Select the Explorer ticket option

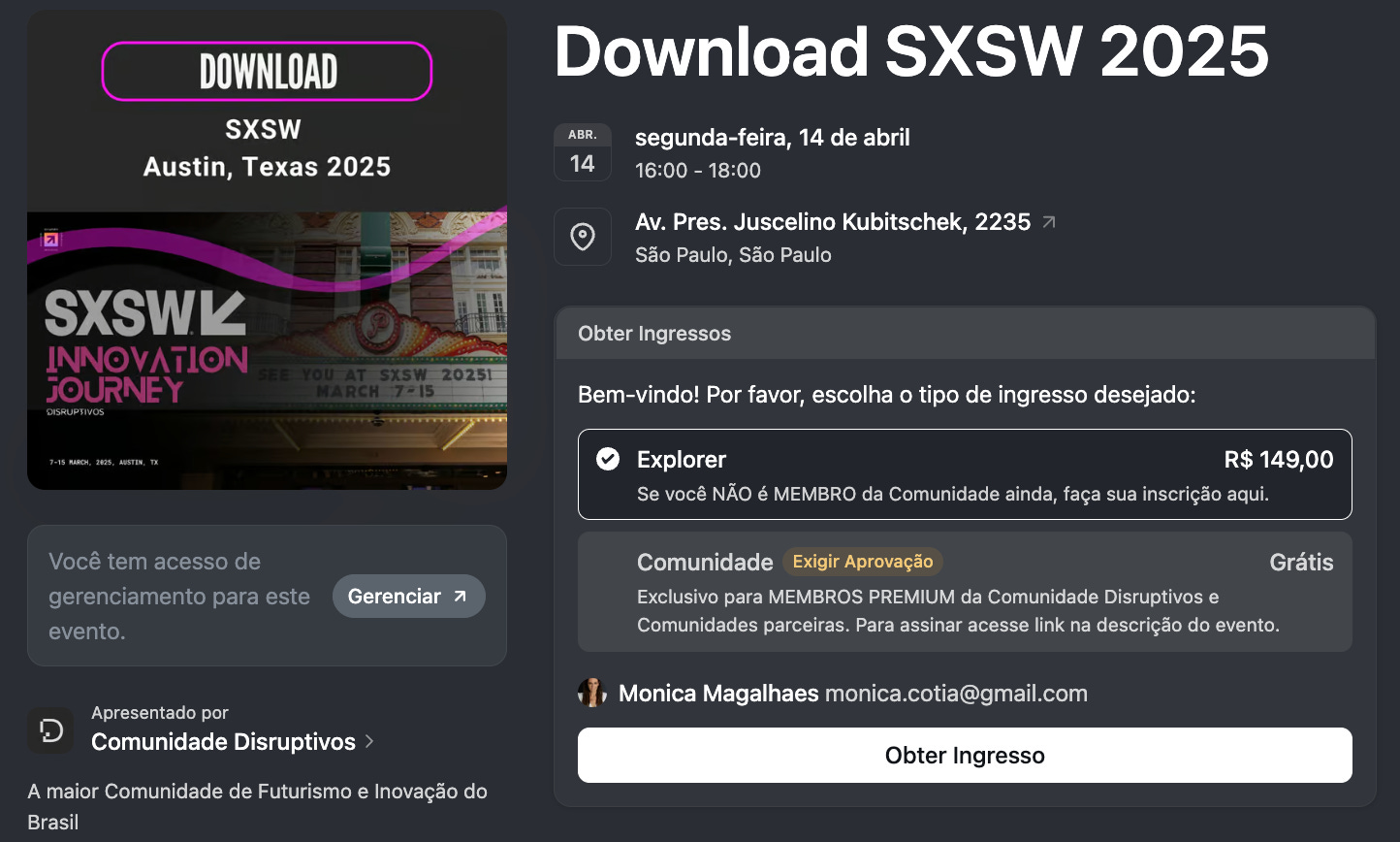(x=965, y=474)
